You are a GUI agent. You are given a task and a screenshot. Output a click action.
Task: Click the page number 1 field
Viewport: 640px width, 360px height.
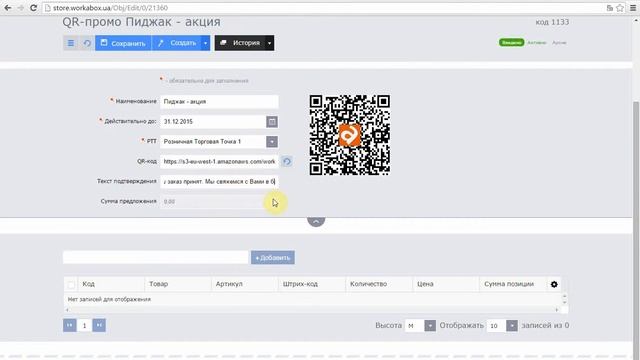pyautogui.click(x=84, y=325)
